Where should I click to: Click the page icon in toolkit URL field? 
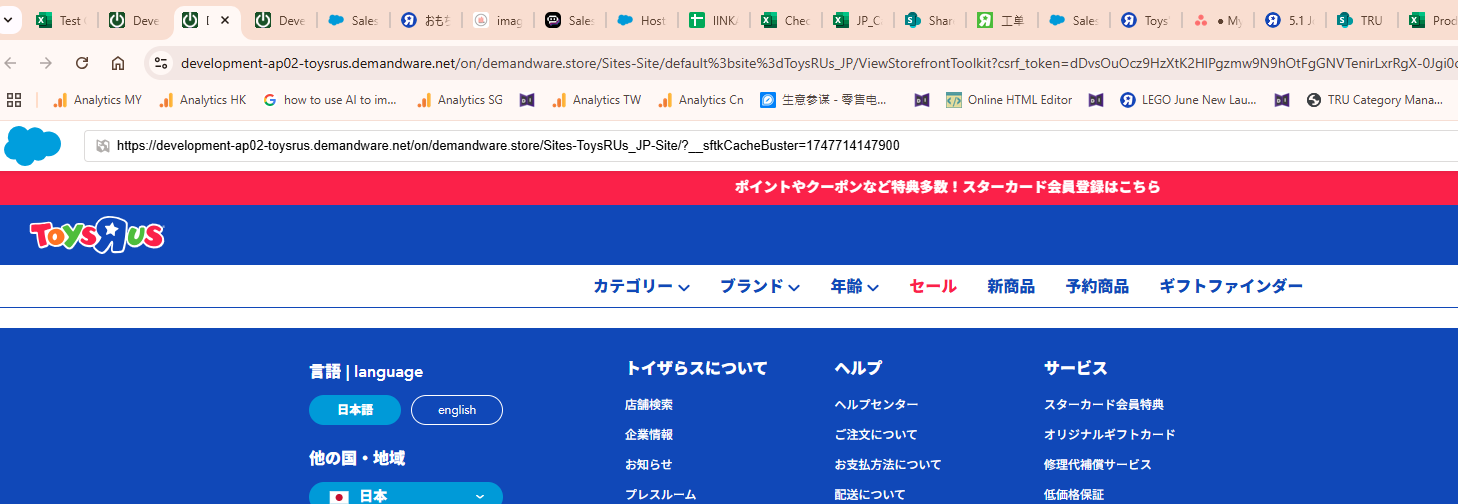102,146
